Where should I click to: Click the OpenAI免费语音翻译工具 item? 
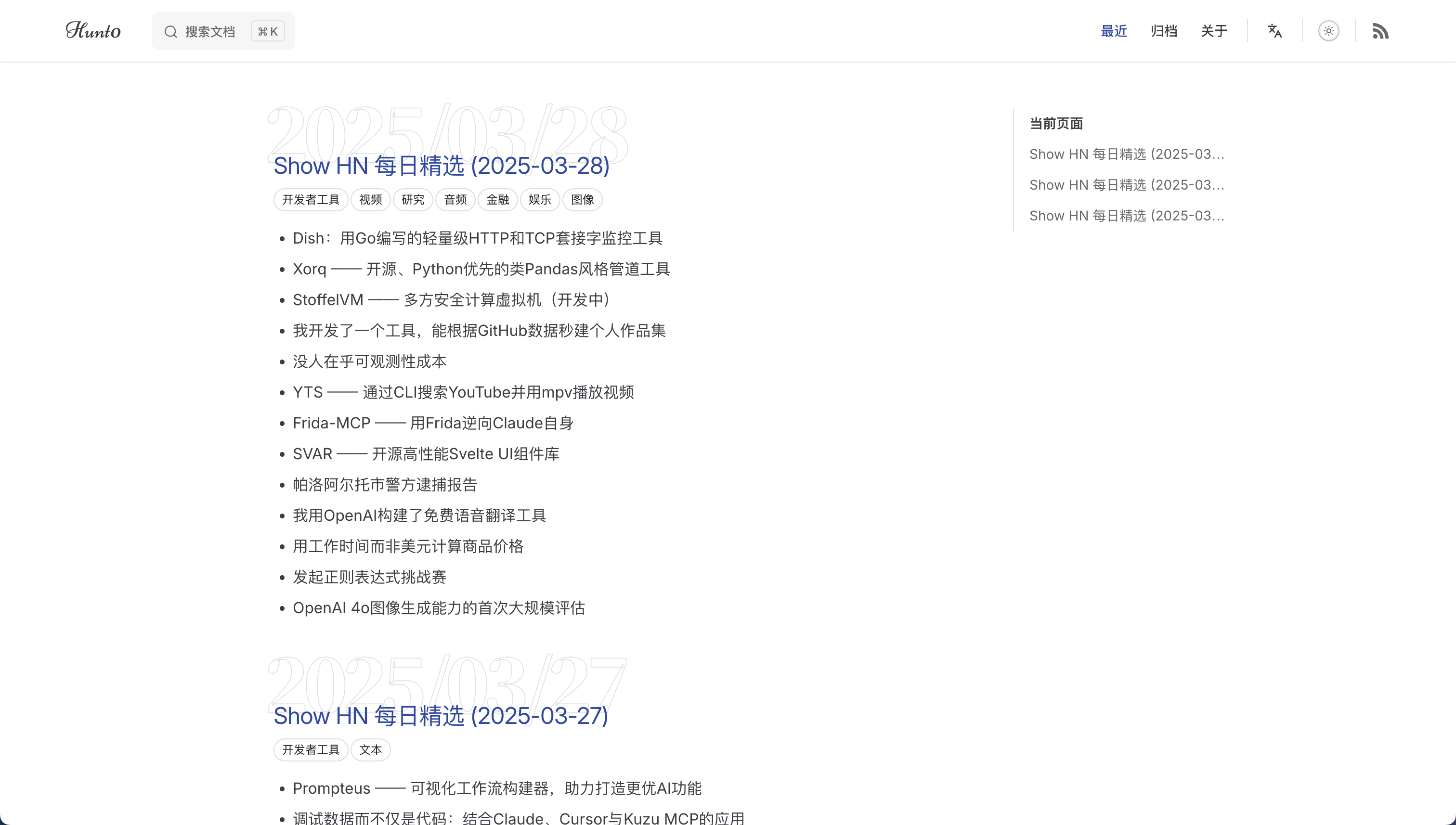pos(419,515)
